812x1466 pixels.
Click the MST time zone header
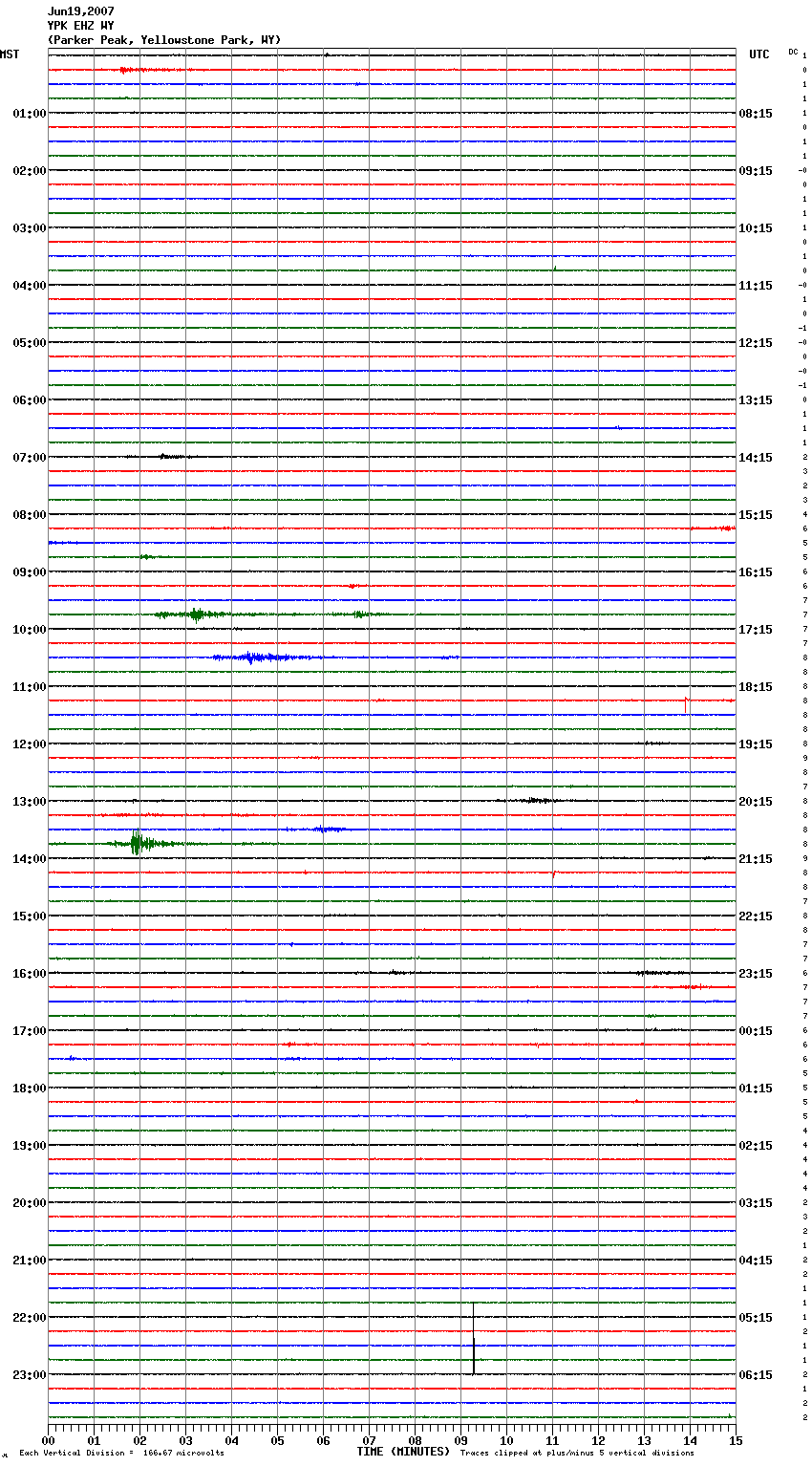pos(10,54)
